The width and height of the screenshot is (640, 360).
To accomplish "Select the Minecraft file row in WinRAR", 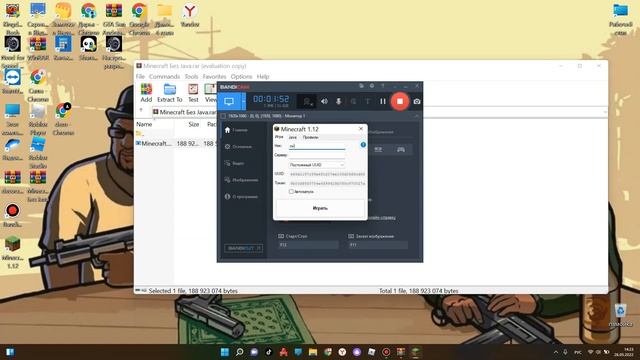I will [x=177, y=144].
